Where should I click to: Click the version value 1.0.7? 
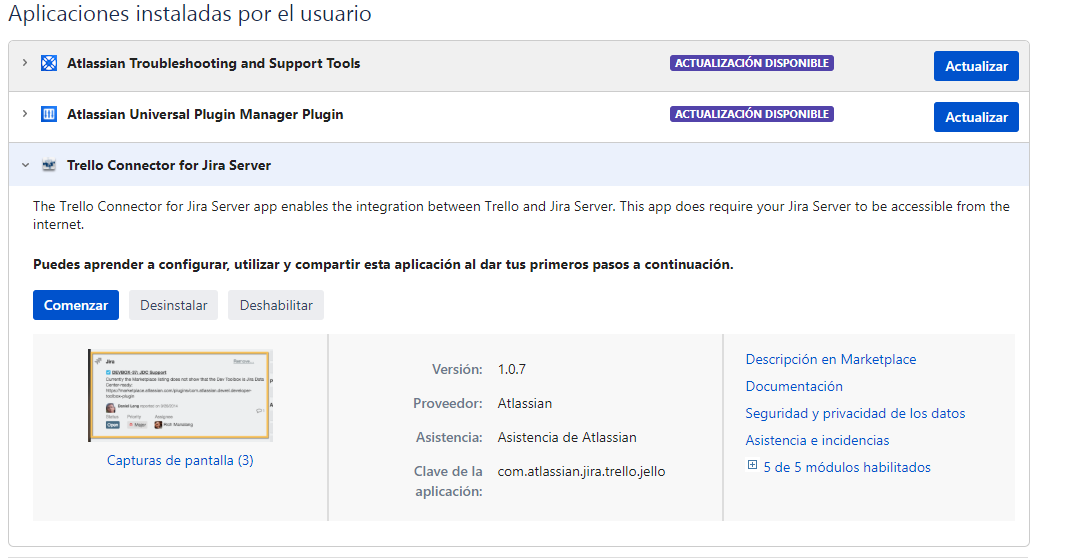(511, 369)
